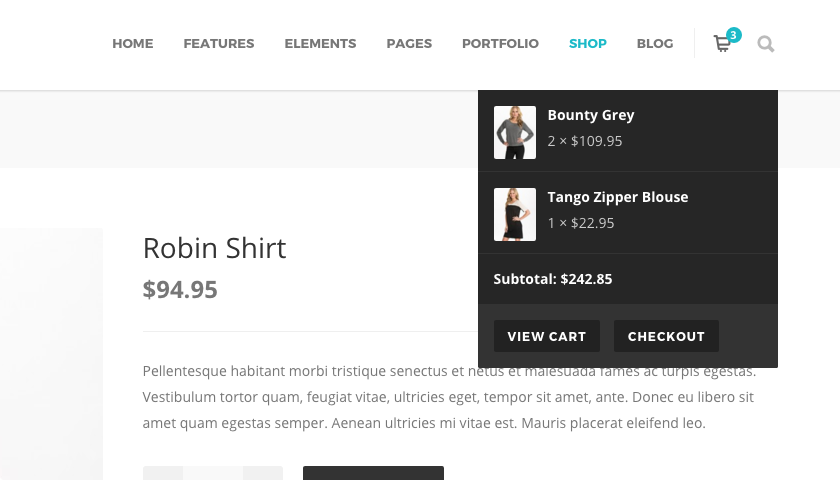Open the Bounty Grey product link
The height and width of the screenshot is (480, 840).
click(591, 115)
